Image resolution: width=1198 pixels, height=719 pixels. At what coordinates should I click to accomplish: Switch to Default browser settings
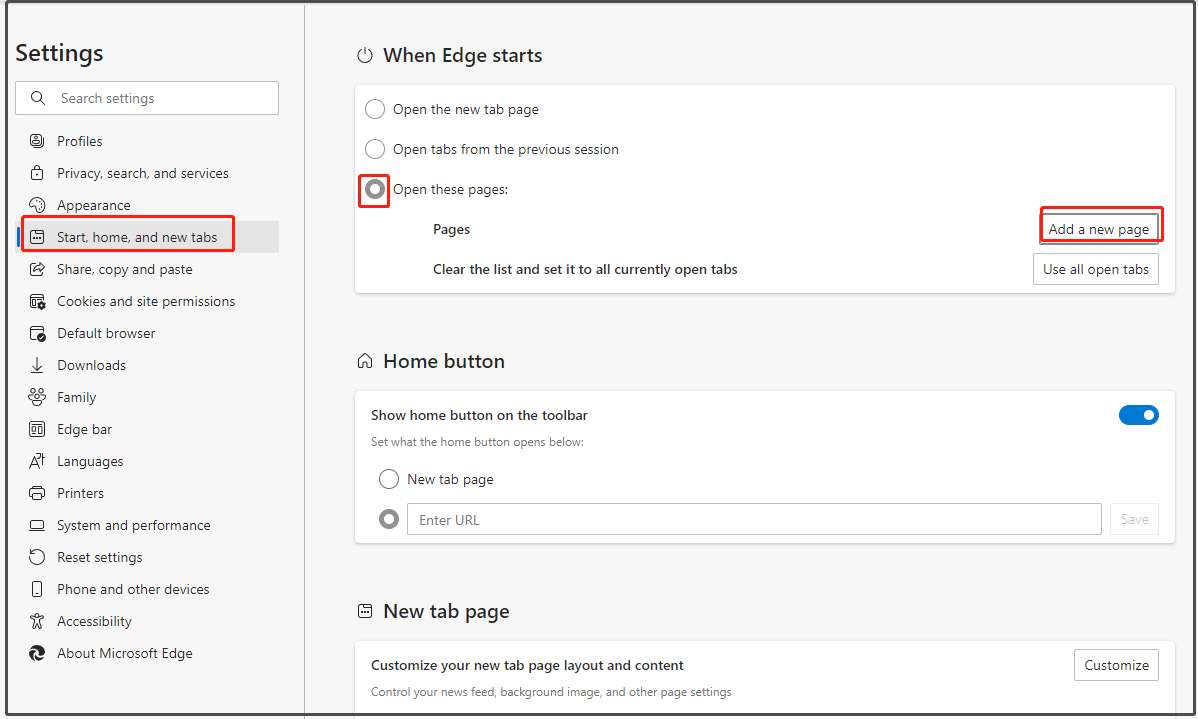click(x=100, y=333)
